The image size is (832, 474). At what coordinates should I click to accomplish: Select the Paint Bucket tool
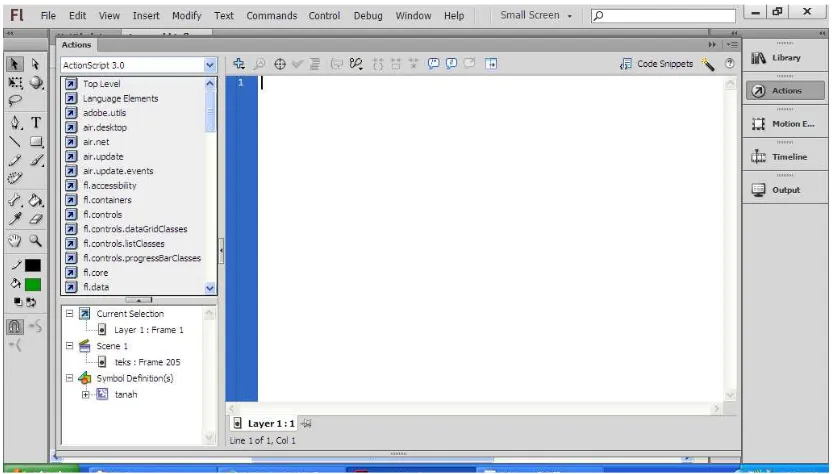click(36, 200)
